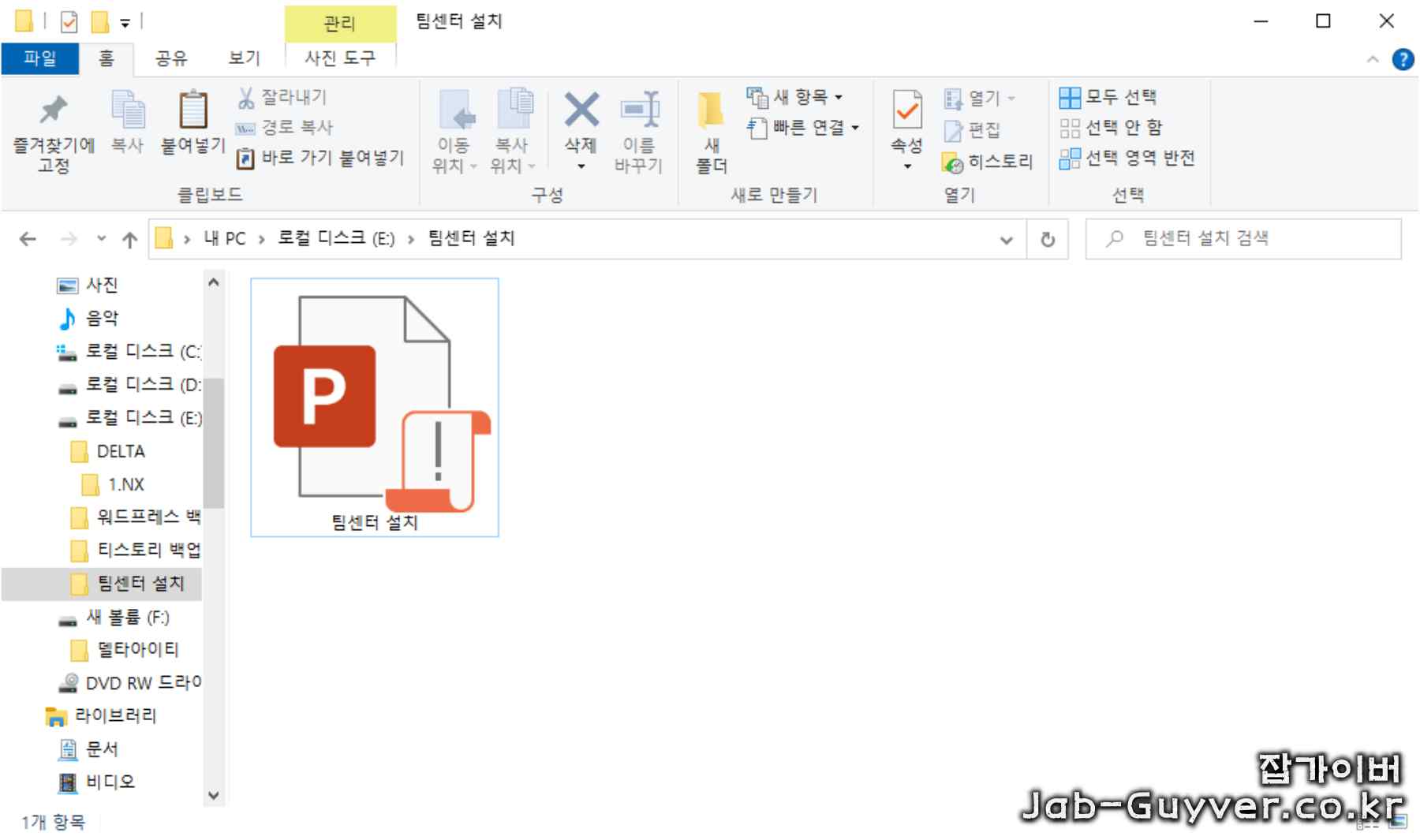The width and height of the screenshot is (1420, 840).
Task: Click 팀센터 설치 breadcrumb in address bar
Action: coord(471,238)
